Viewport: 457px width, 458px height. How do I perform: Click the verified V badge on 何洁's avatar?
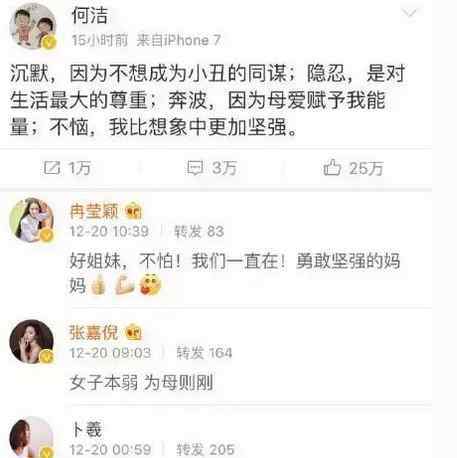point(49,42)
